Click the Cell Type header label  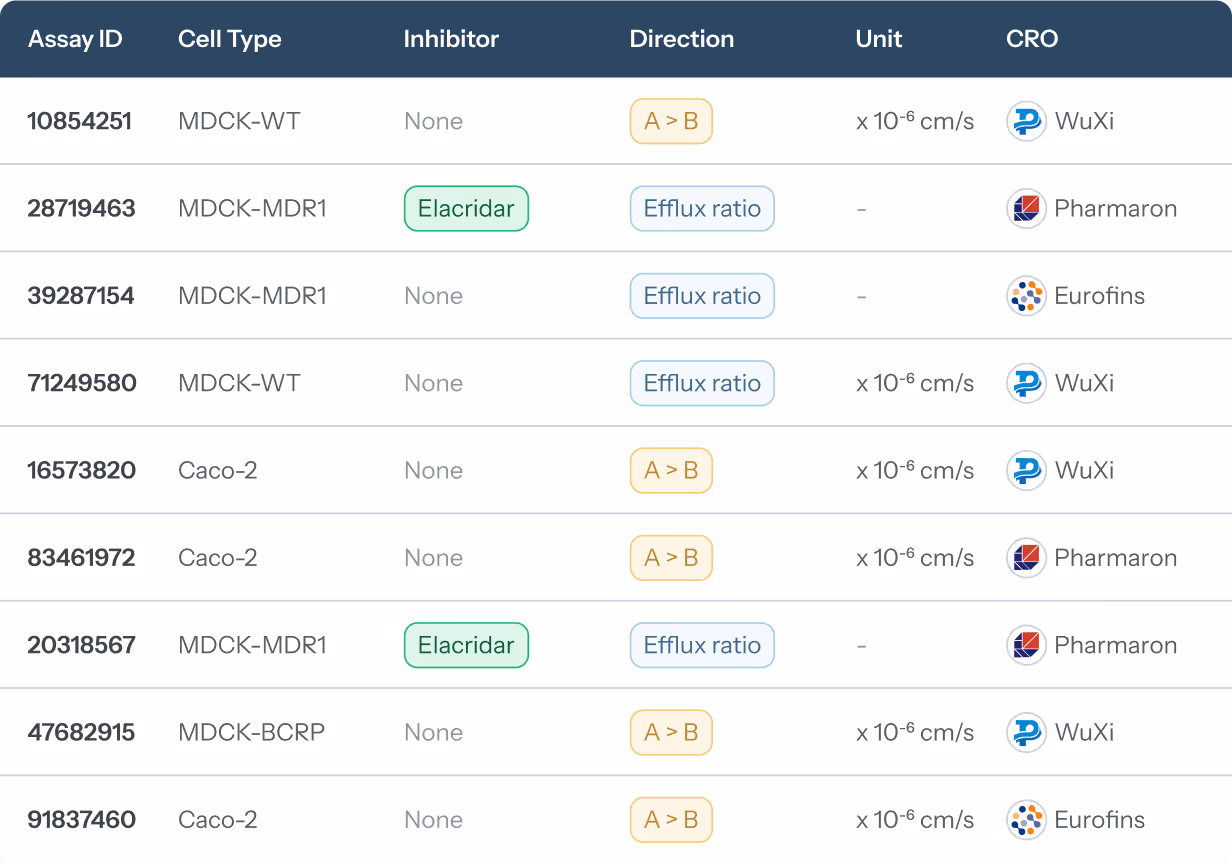click(x=230, y=39)
